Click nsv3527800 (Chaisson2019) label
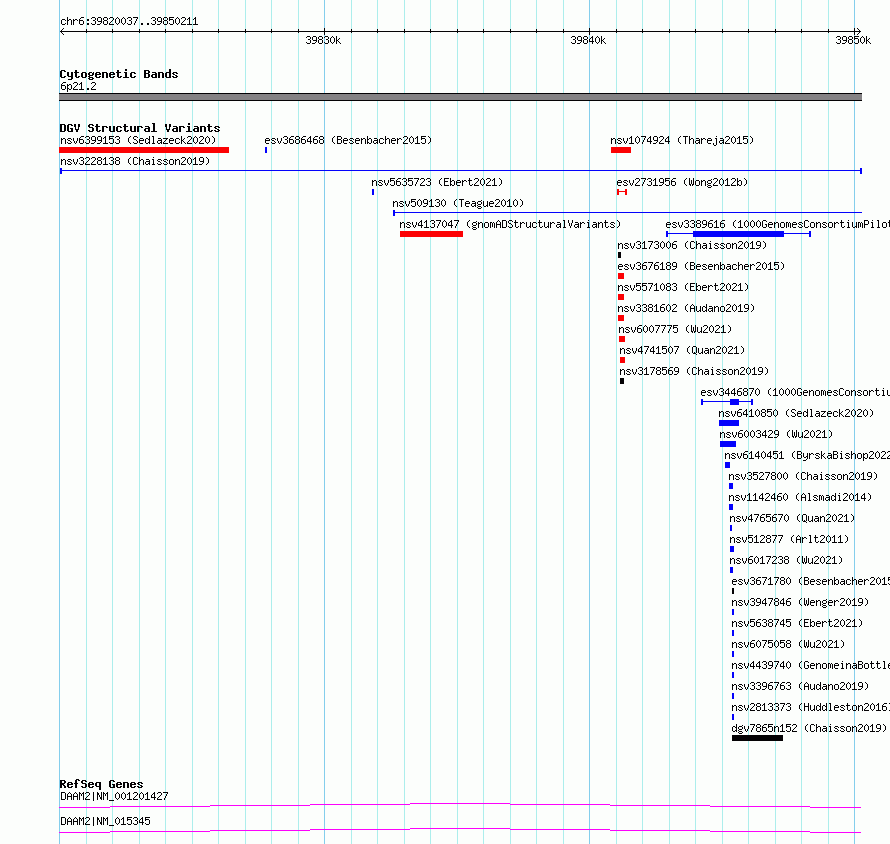890x844 pixels. tap(803, 476)
